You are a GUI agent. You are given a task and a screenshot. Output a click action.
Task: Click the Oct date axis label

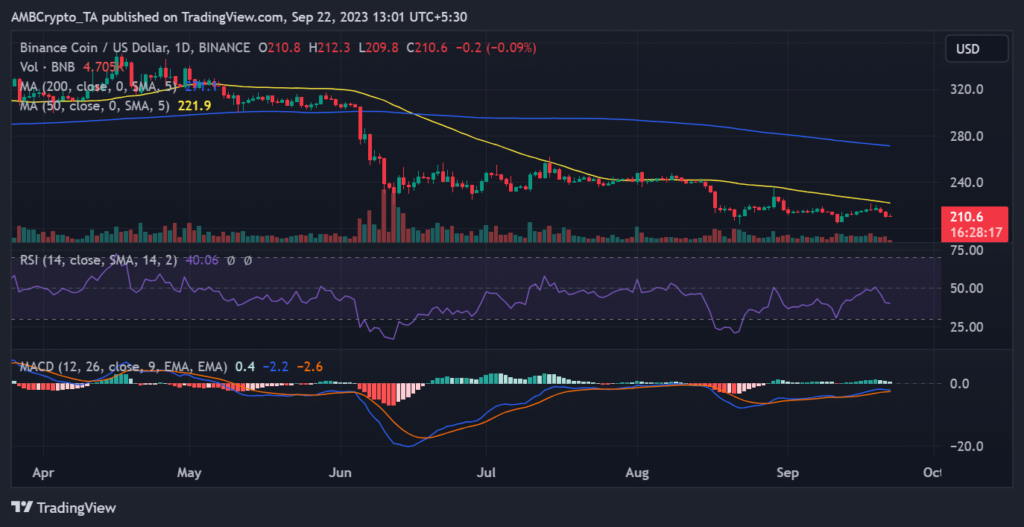[x=931, y=469]
